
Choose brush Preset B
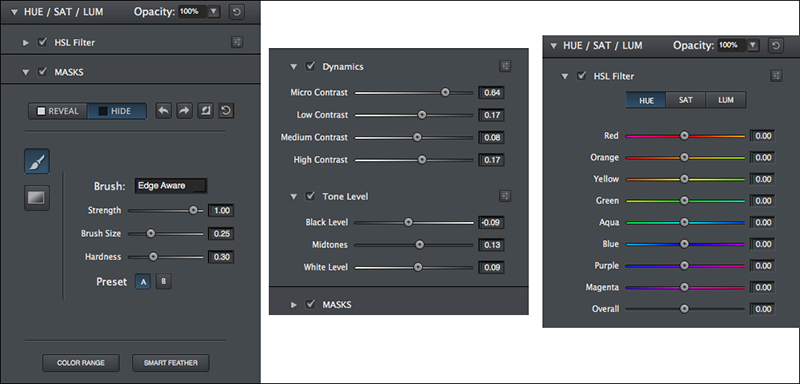click(163, 281)
